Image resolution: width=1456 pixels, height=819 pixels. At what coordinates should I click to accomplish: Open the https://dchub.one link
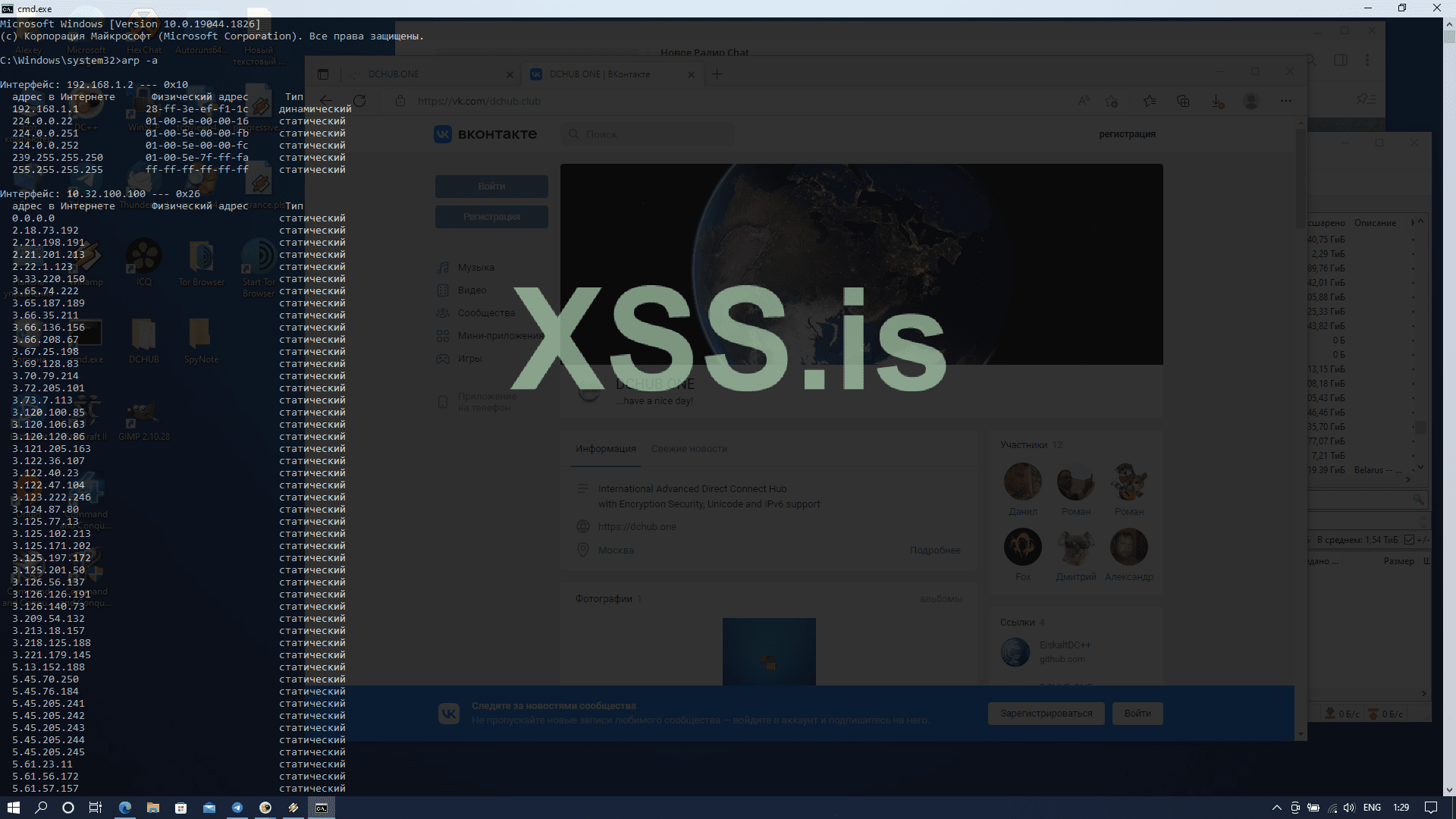click(636, 527)
